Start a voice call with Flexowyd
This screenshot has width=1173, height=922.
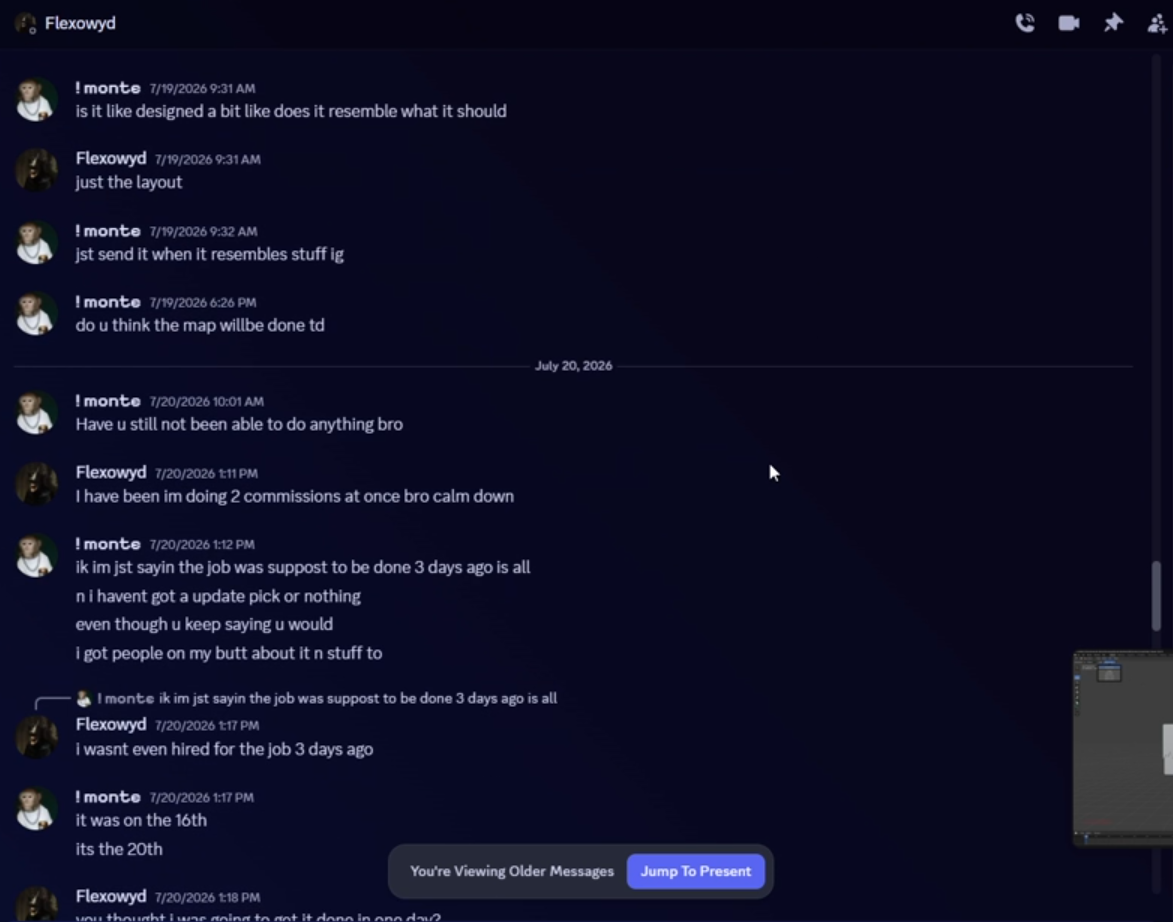point(1025,23)
